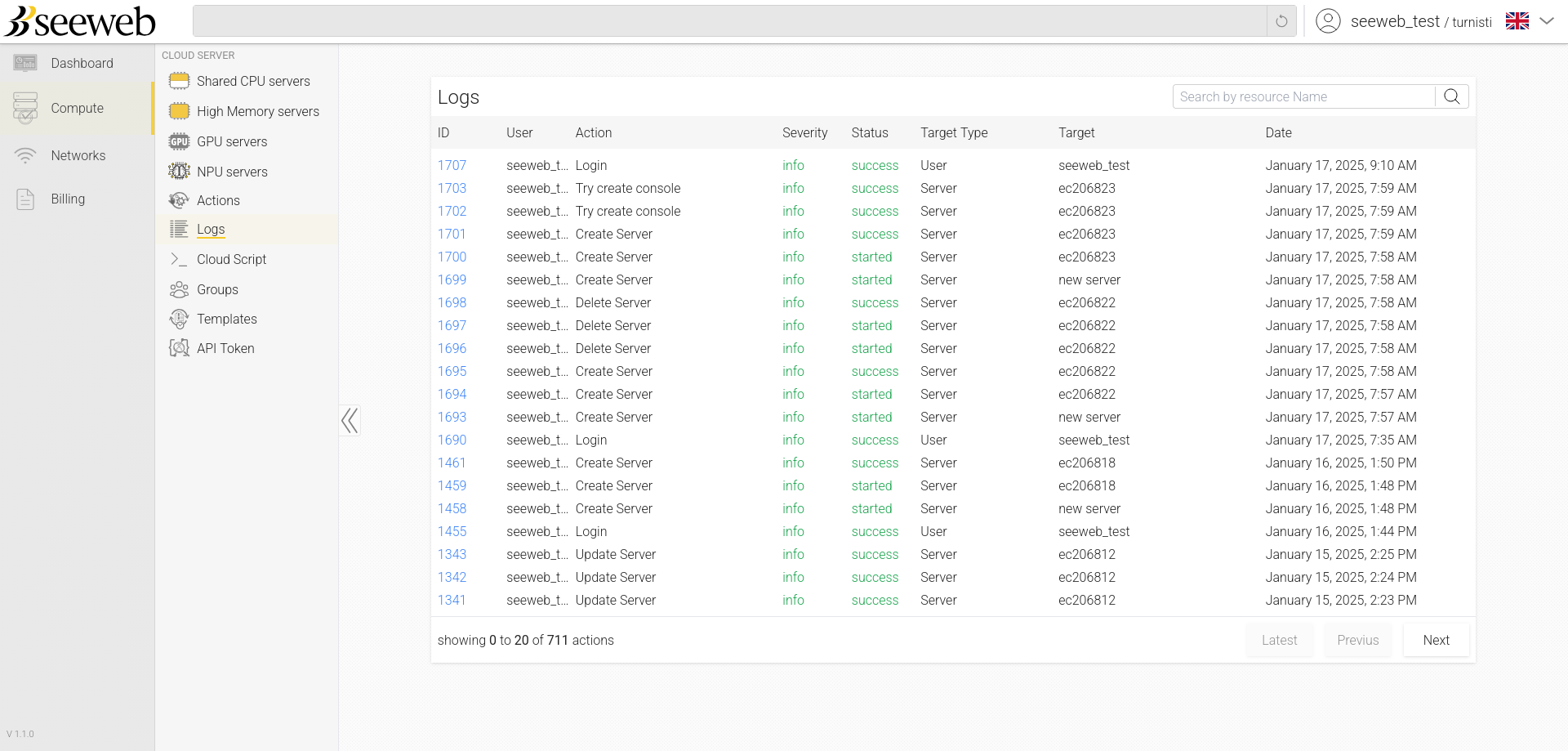Screen dimensions: 1568x751
Task: Click the top address bar field
Action: pos(729,21)
